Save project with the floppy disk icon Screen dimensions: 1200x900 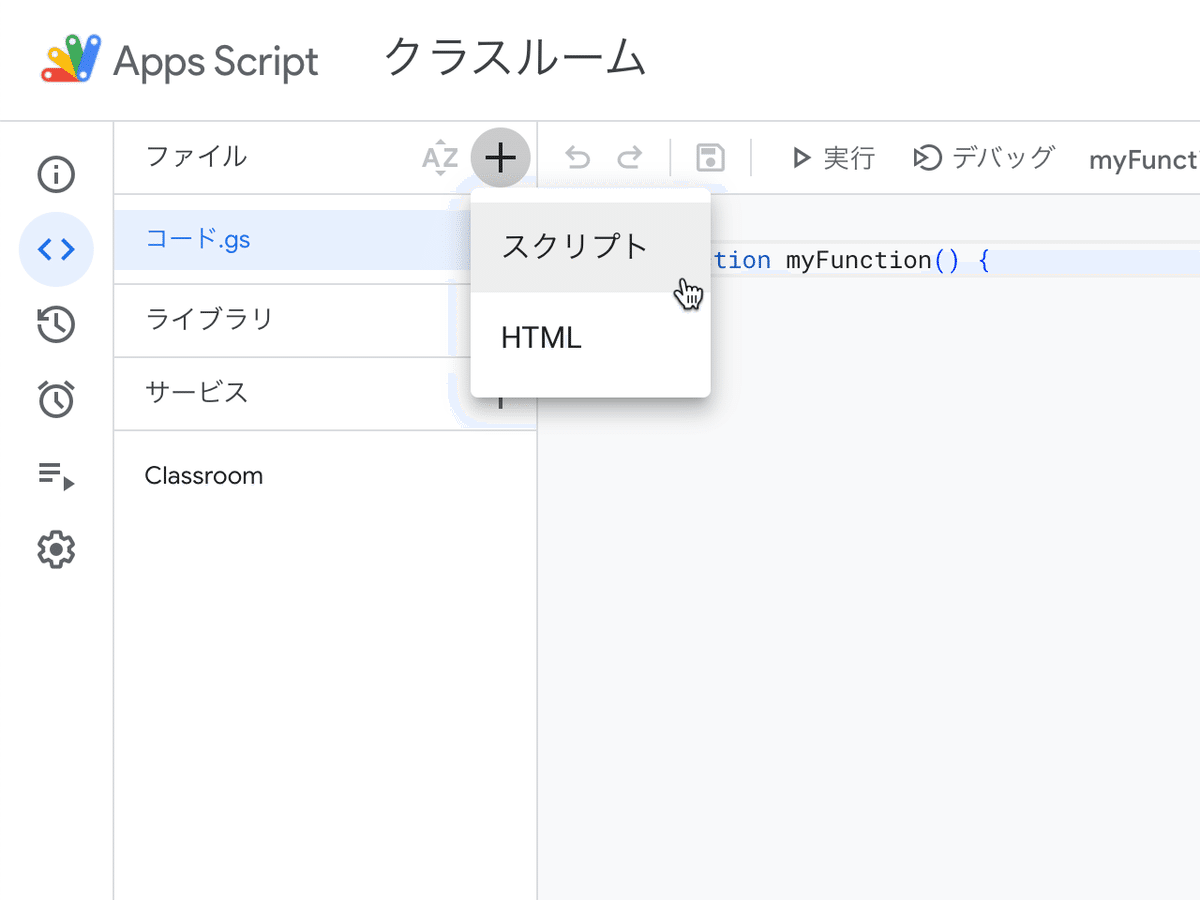coord(710,158)
